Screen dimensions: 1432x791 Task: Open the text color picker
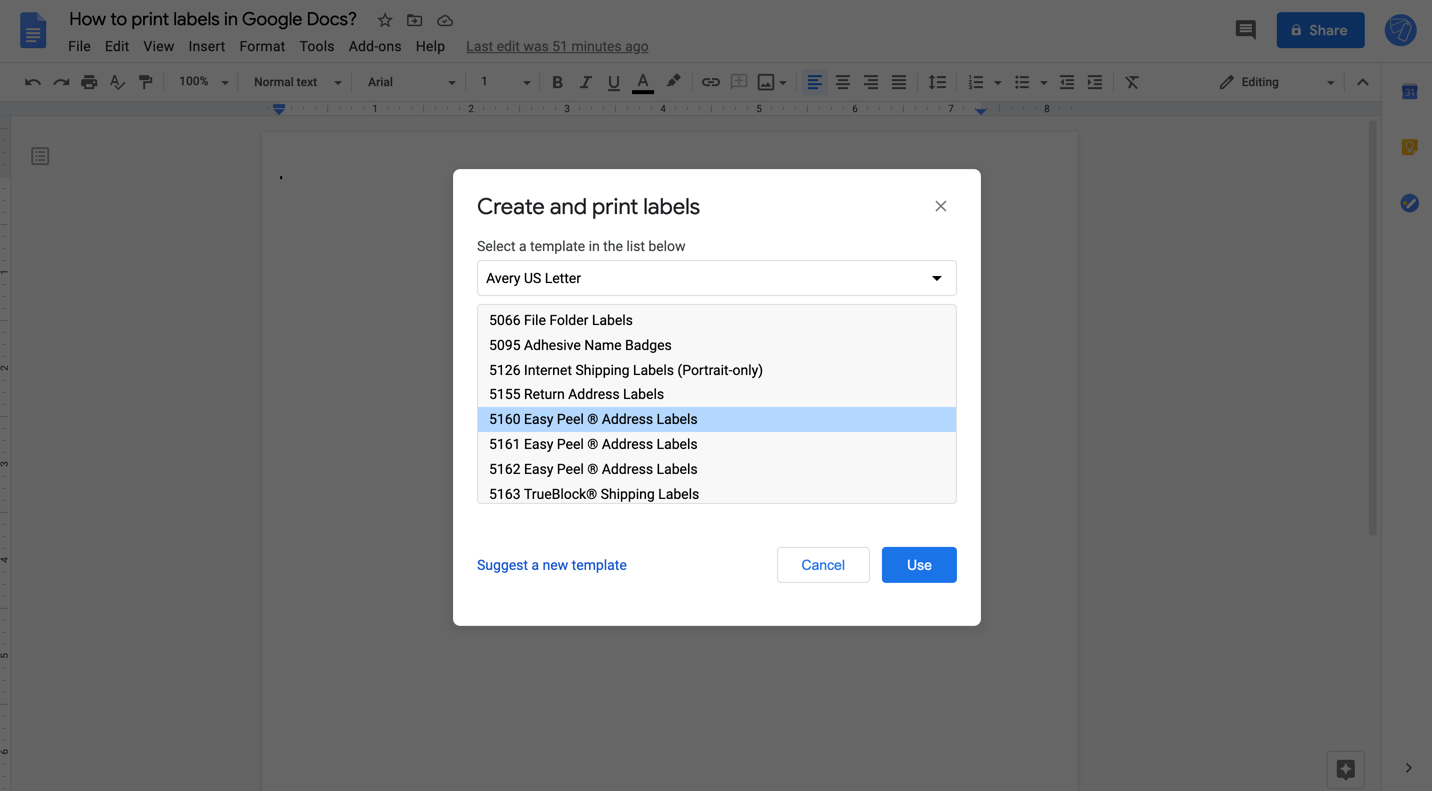(x=643, y=82)
